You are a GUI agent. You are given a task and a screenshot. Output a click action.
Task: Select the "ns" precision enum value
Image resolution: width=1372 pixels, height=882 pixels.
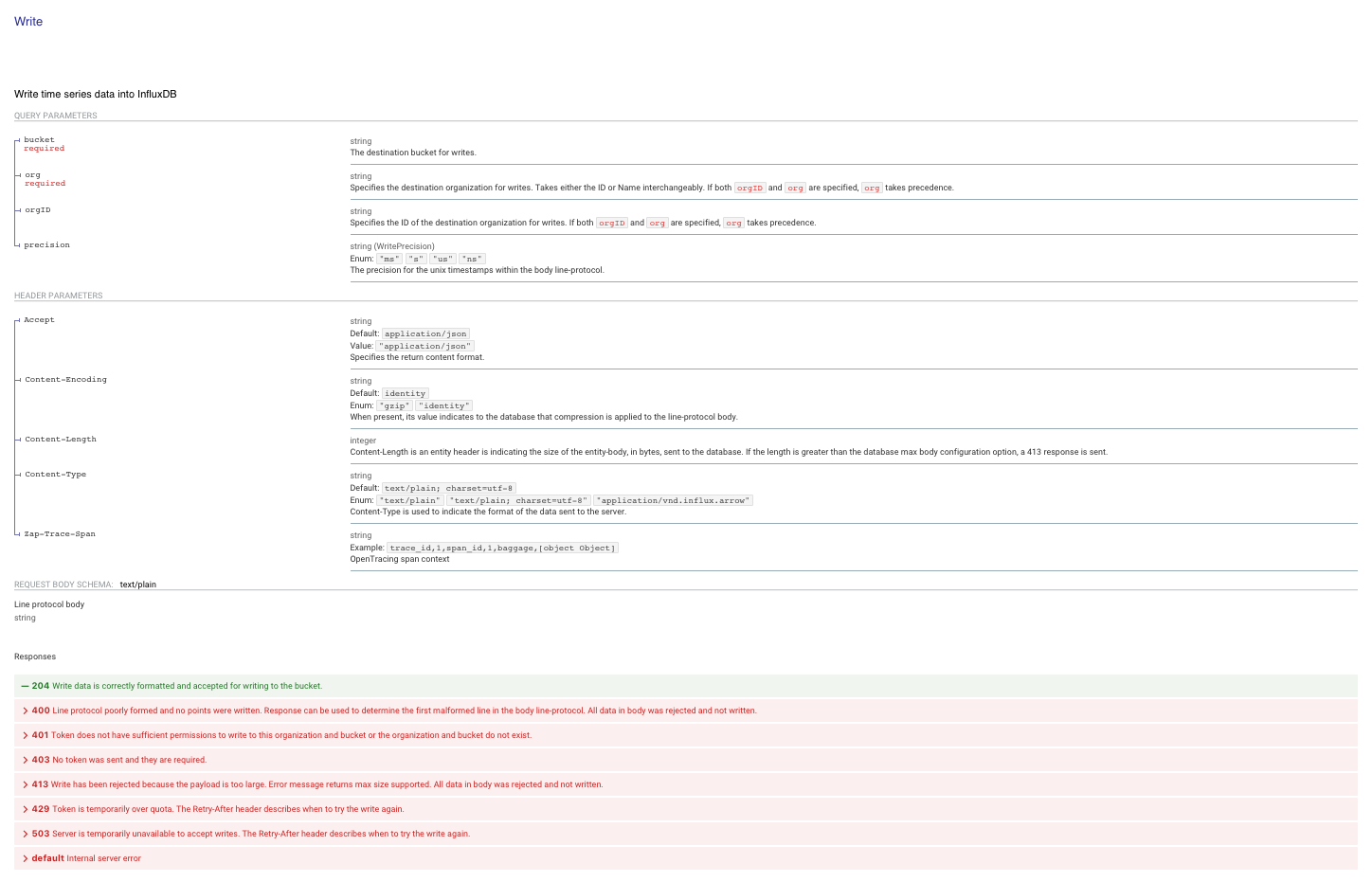tap(472, 258)
